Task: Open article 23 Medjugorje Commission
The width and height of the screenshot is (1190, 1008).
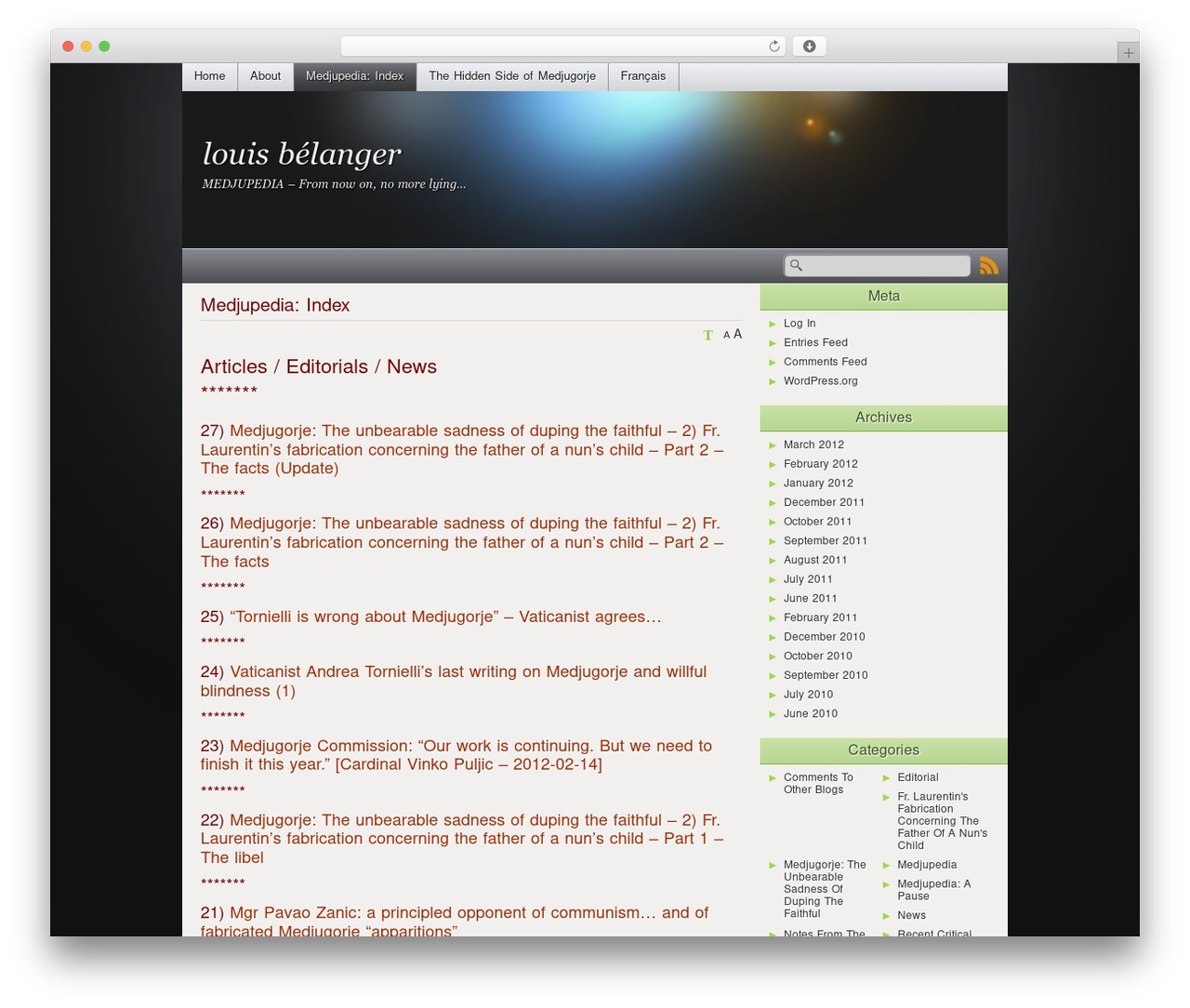Action: 456,755
